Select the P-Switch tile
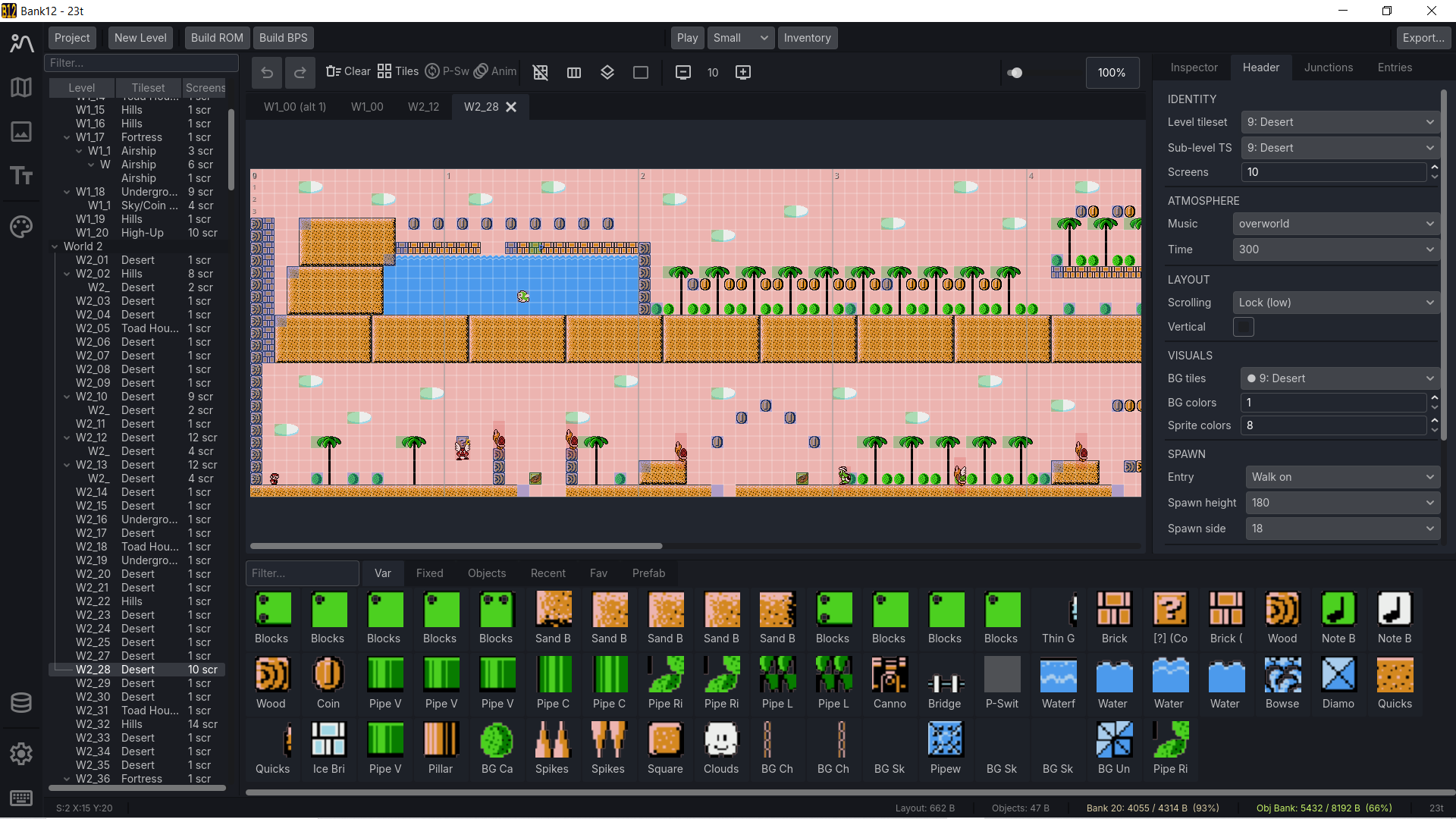The width and height of the screenshot is (1456, 819). click(1002, 683)
